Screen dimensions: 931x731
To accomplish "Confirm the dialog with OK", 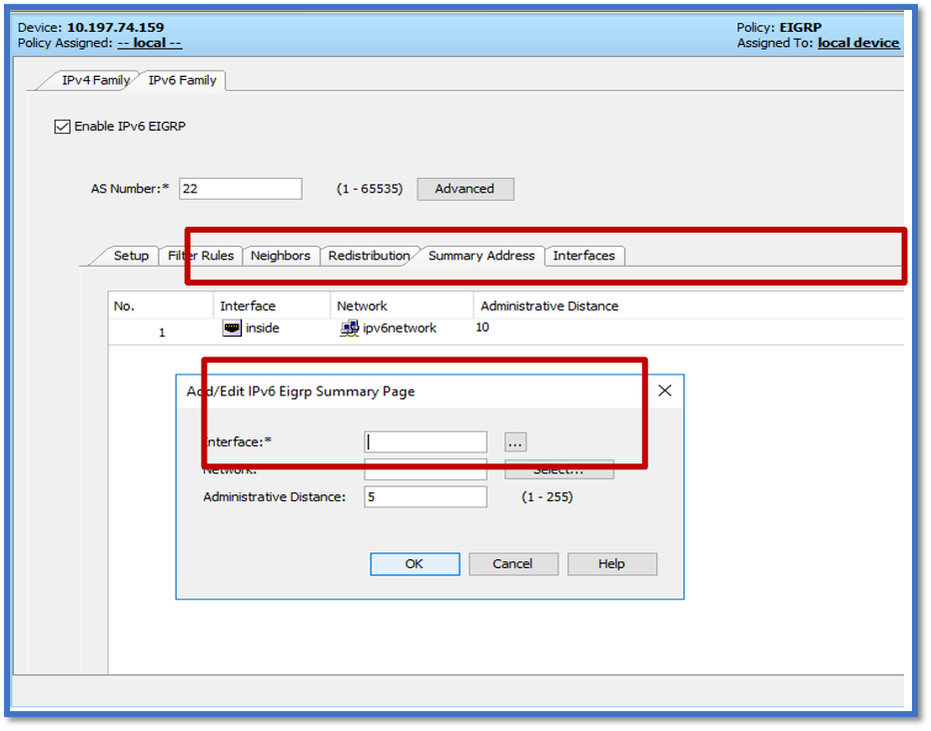I will click(x=414, y=564).
